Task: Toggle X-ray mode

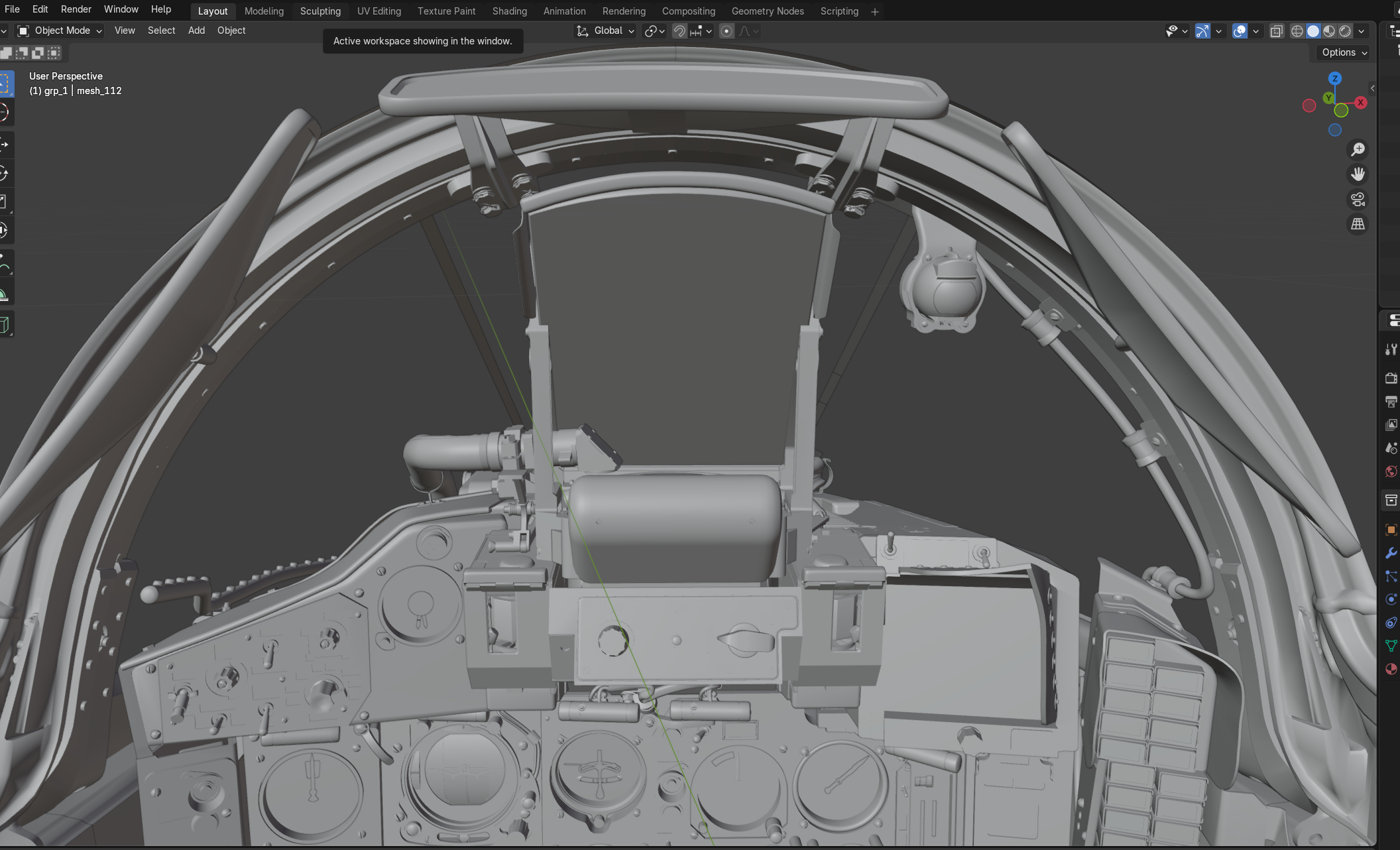Action: pos(1276,31)
